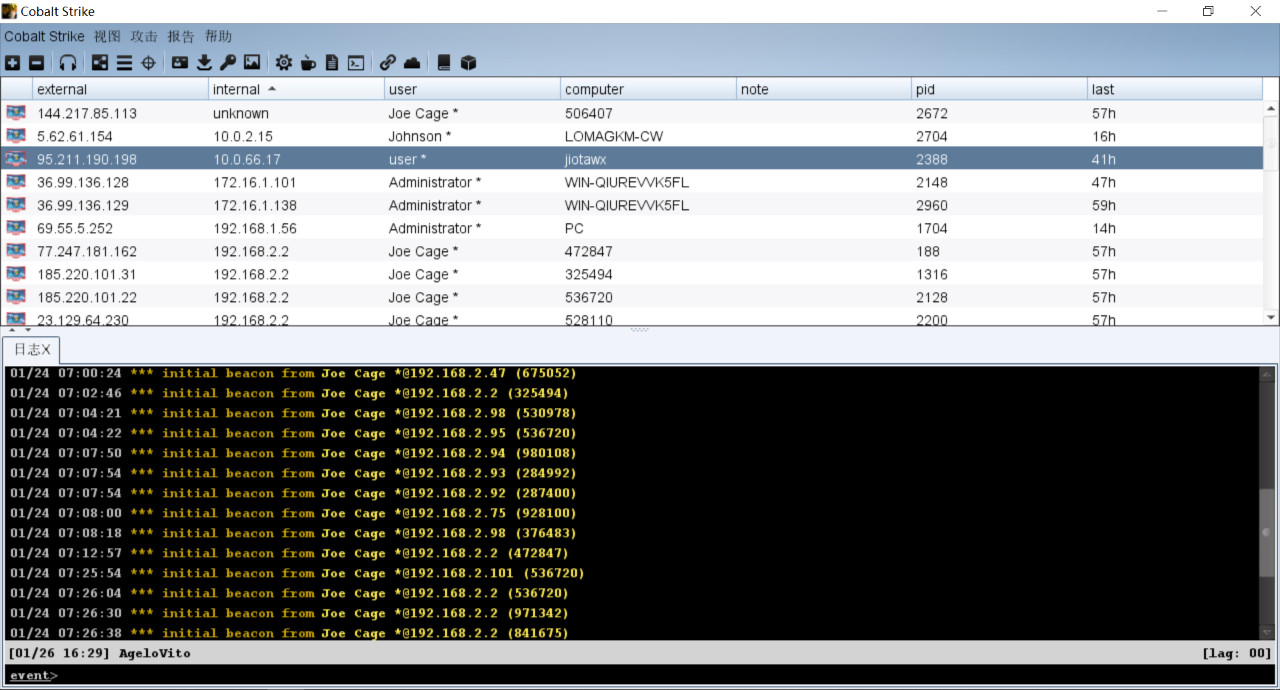Generate MS Office macro document icon

[332, 63]
